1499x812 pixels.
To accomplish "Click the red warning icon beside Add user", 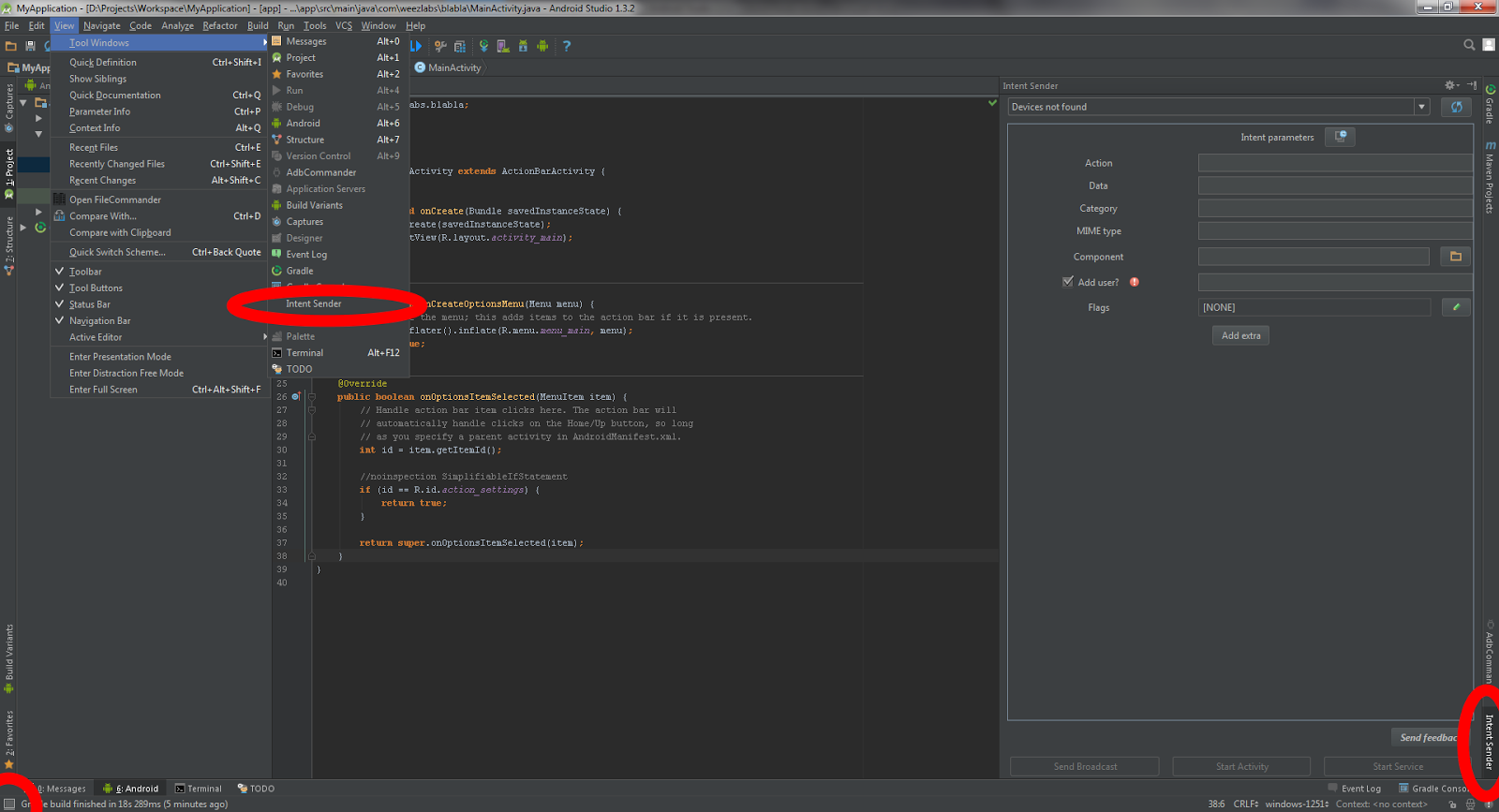I will 1135,282.
